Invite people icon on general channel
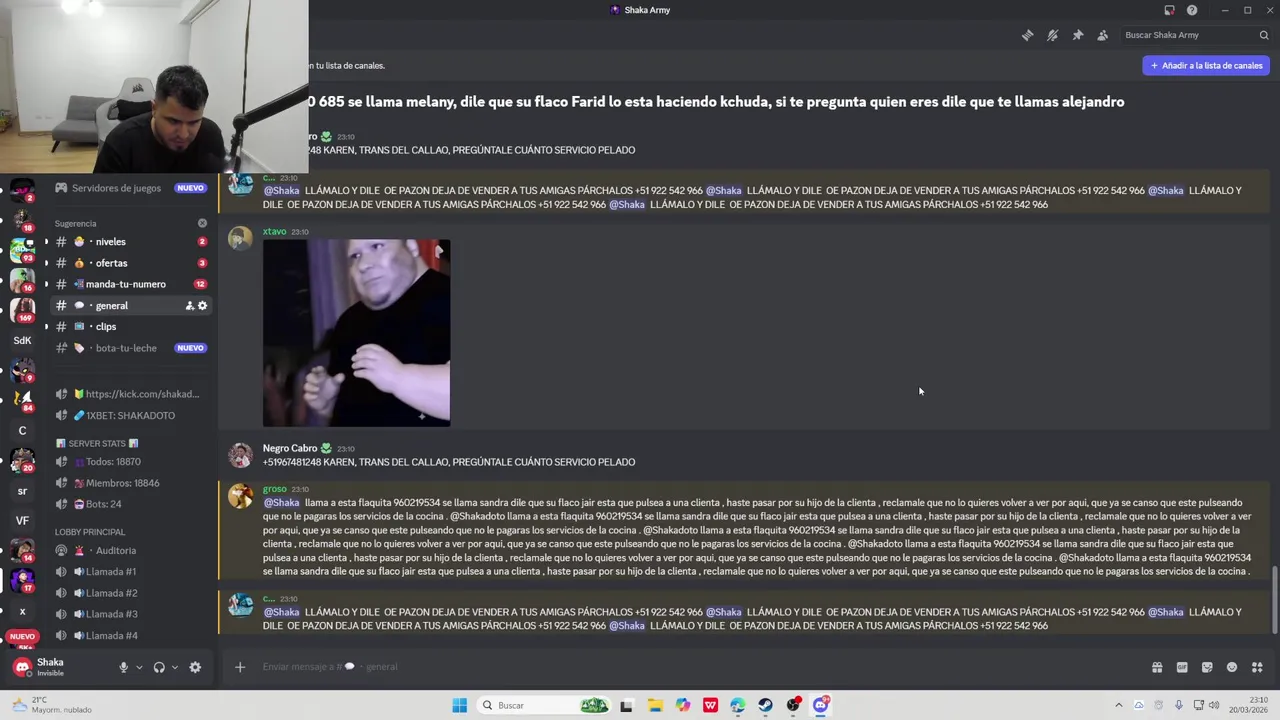This screenshot has height=720, width=1280. click(x=189, y=305)
